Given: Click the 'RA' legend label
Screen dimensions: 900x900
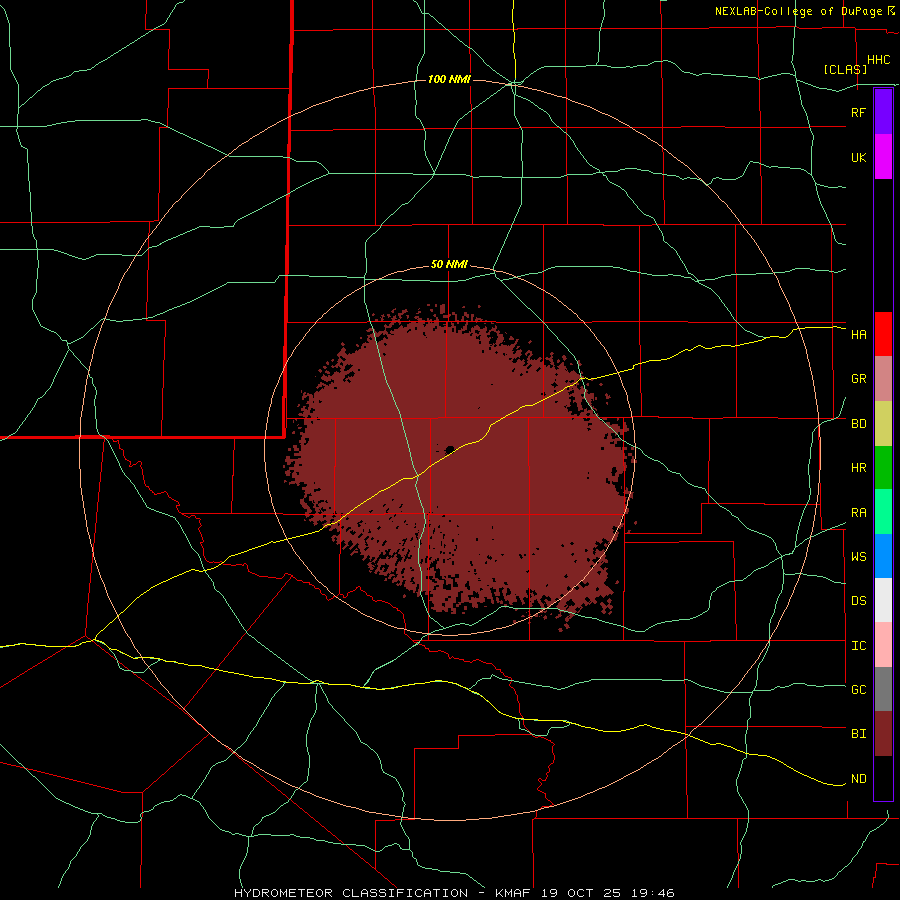Looking at the screenshot, I should click(858, 513).
